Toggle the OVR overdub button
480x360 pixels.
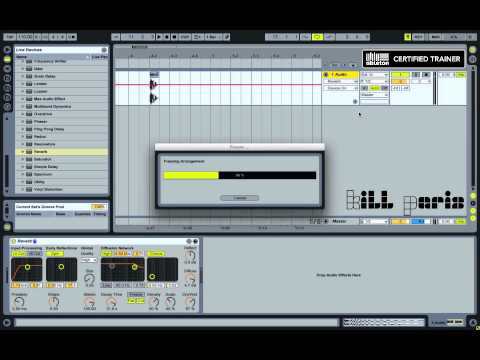185,37
